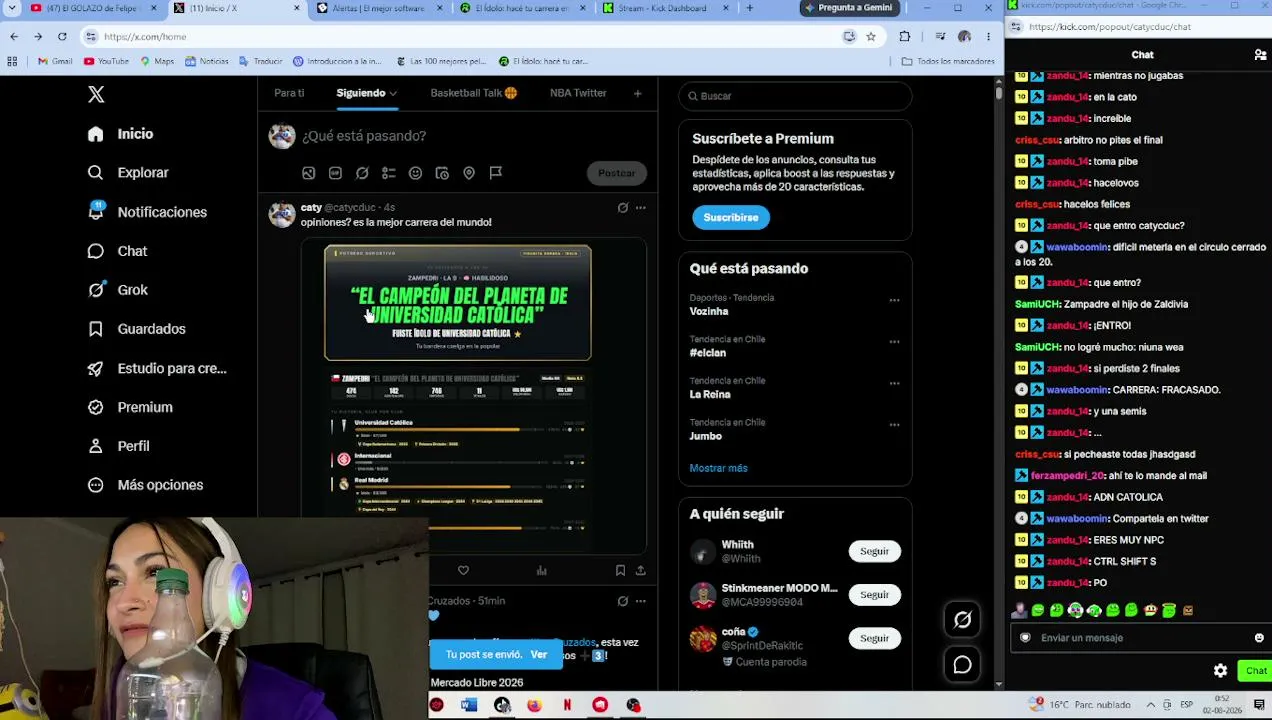
Task: Click Ver in the post sent toast
Action: click(x=539, y=655)
